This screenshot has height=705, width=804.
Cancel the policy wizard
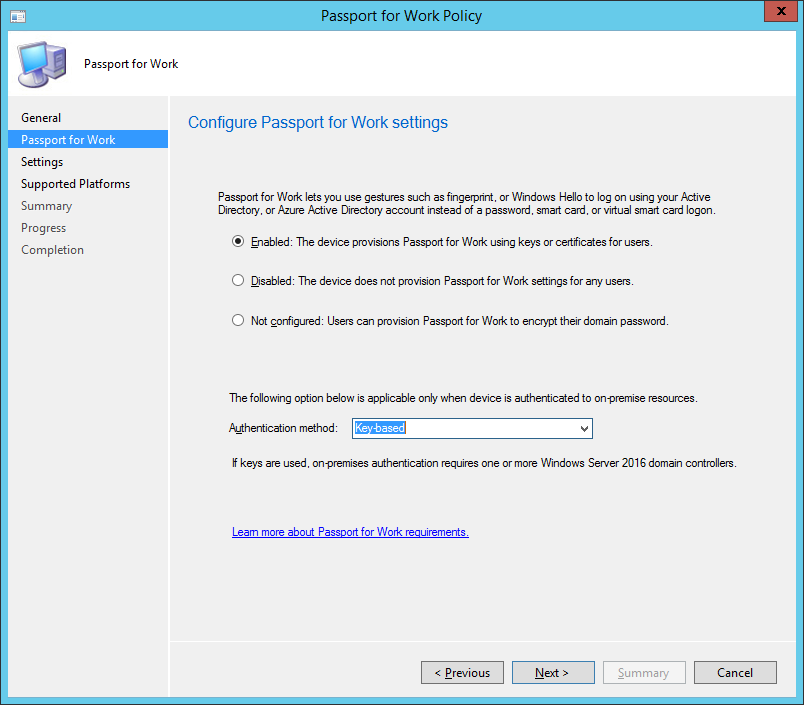point(735,673)
